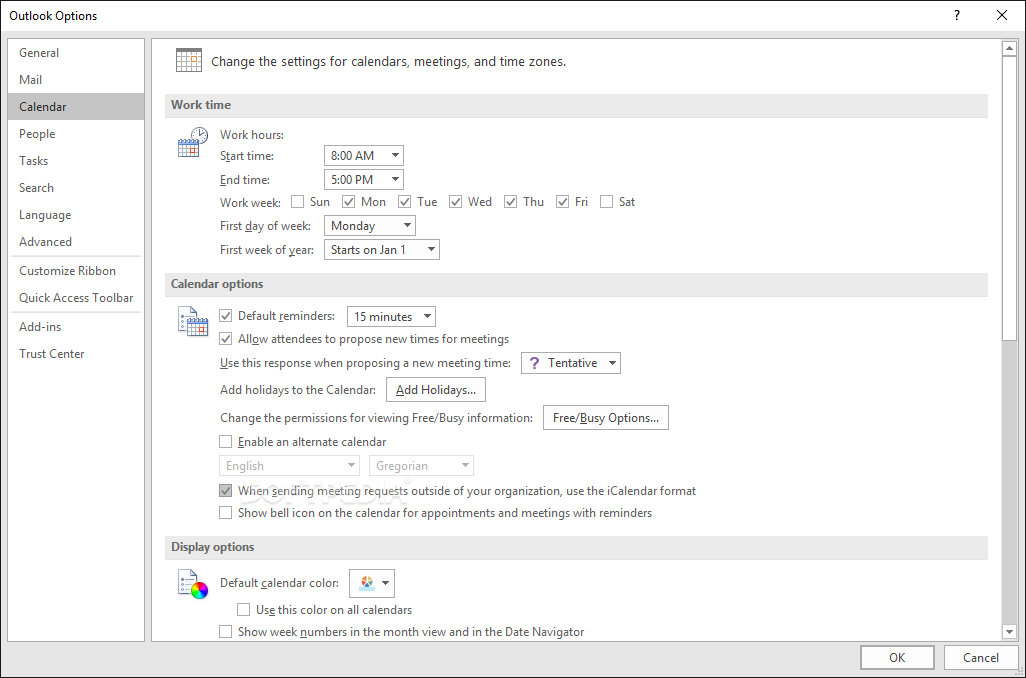This screenshot has height=678, width=1026.
Task: Click the calendar grid icon in the header
Action: (x=188, y=60)
